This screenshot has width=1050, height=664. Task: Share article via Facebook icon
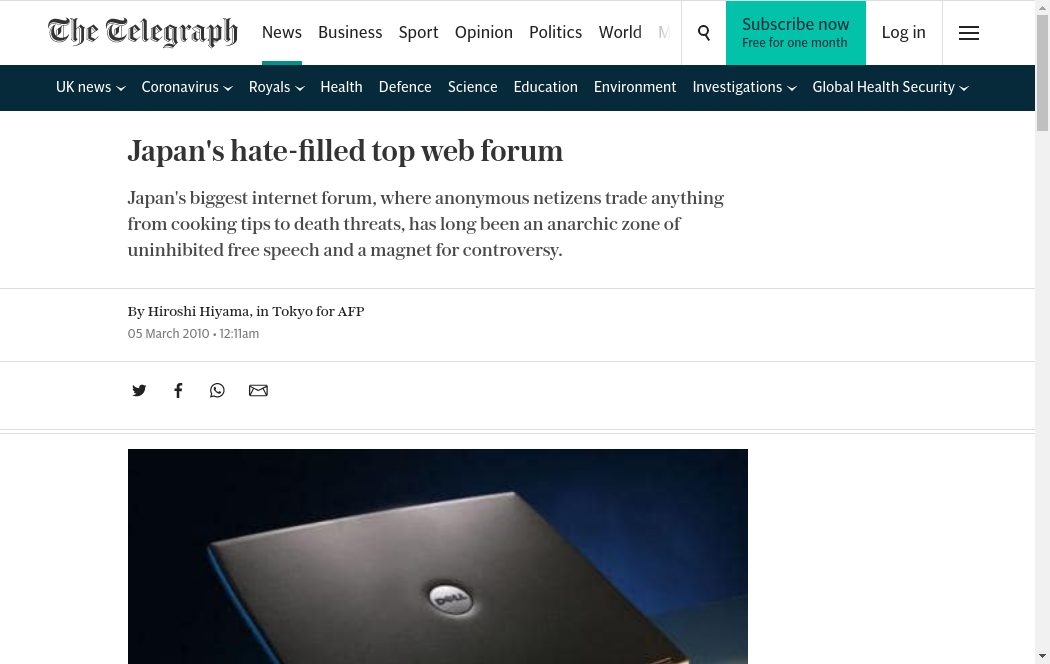coord(178,390)
